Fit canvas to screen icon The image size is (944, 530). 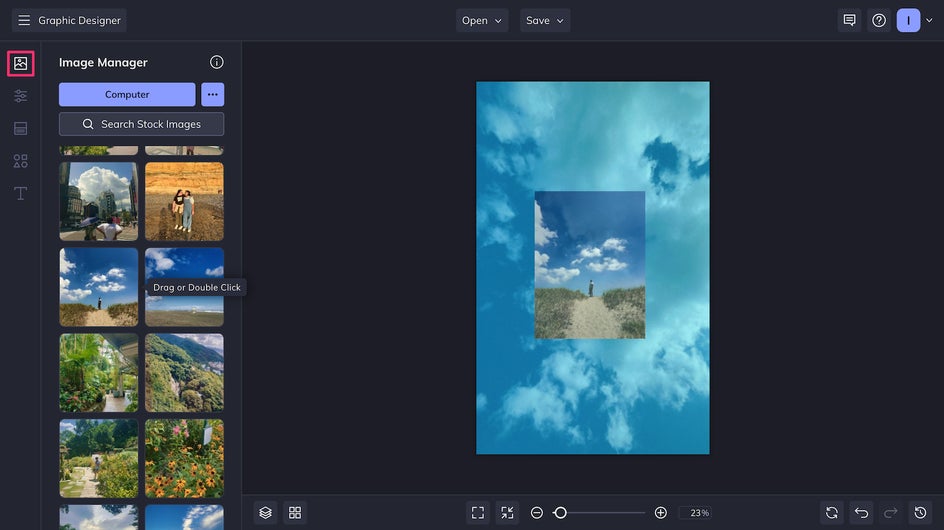[x=478, y=513]
